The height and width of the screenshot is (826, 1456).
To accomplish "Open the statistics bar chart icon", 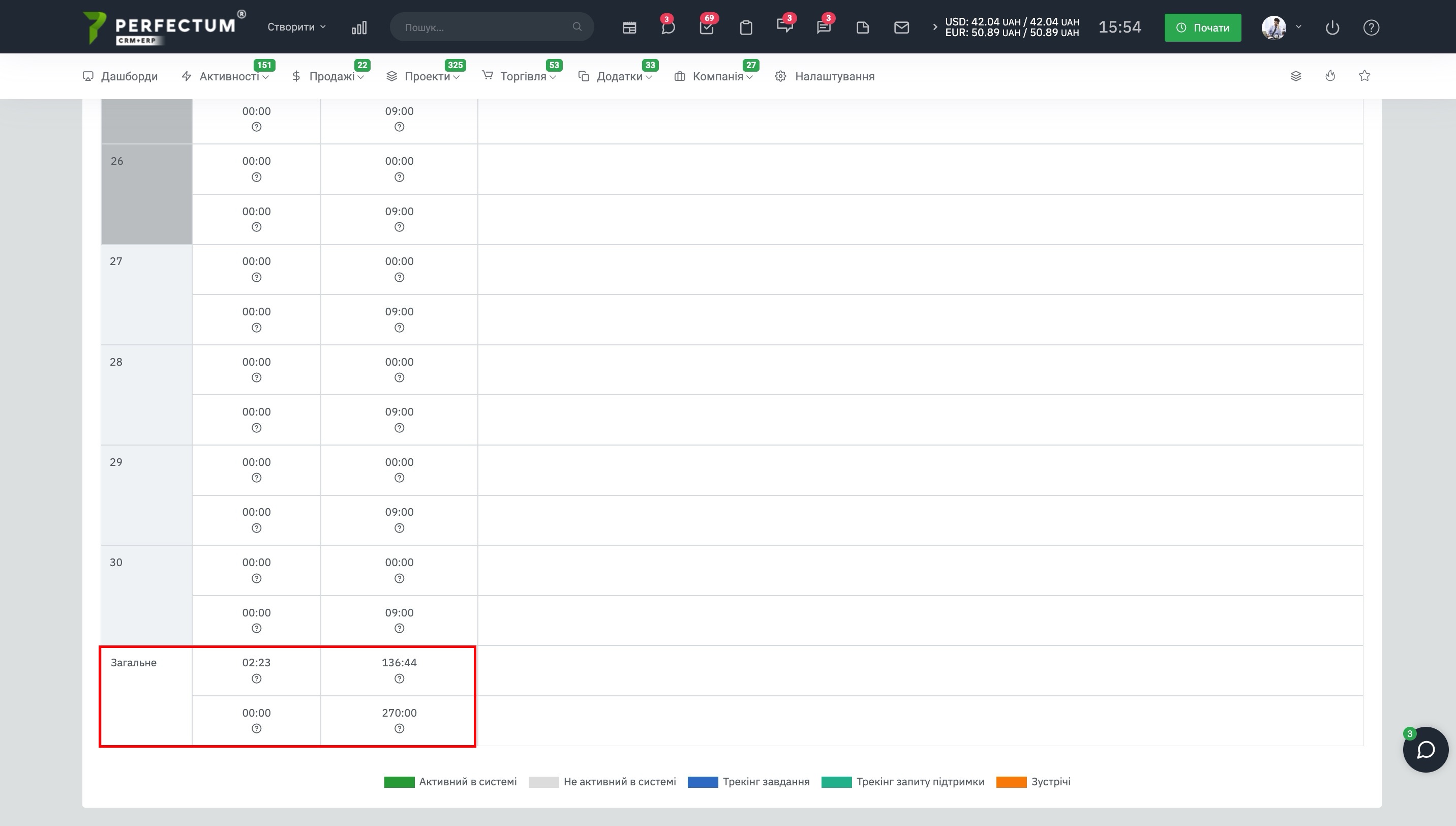I will [x=359, y=27].
